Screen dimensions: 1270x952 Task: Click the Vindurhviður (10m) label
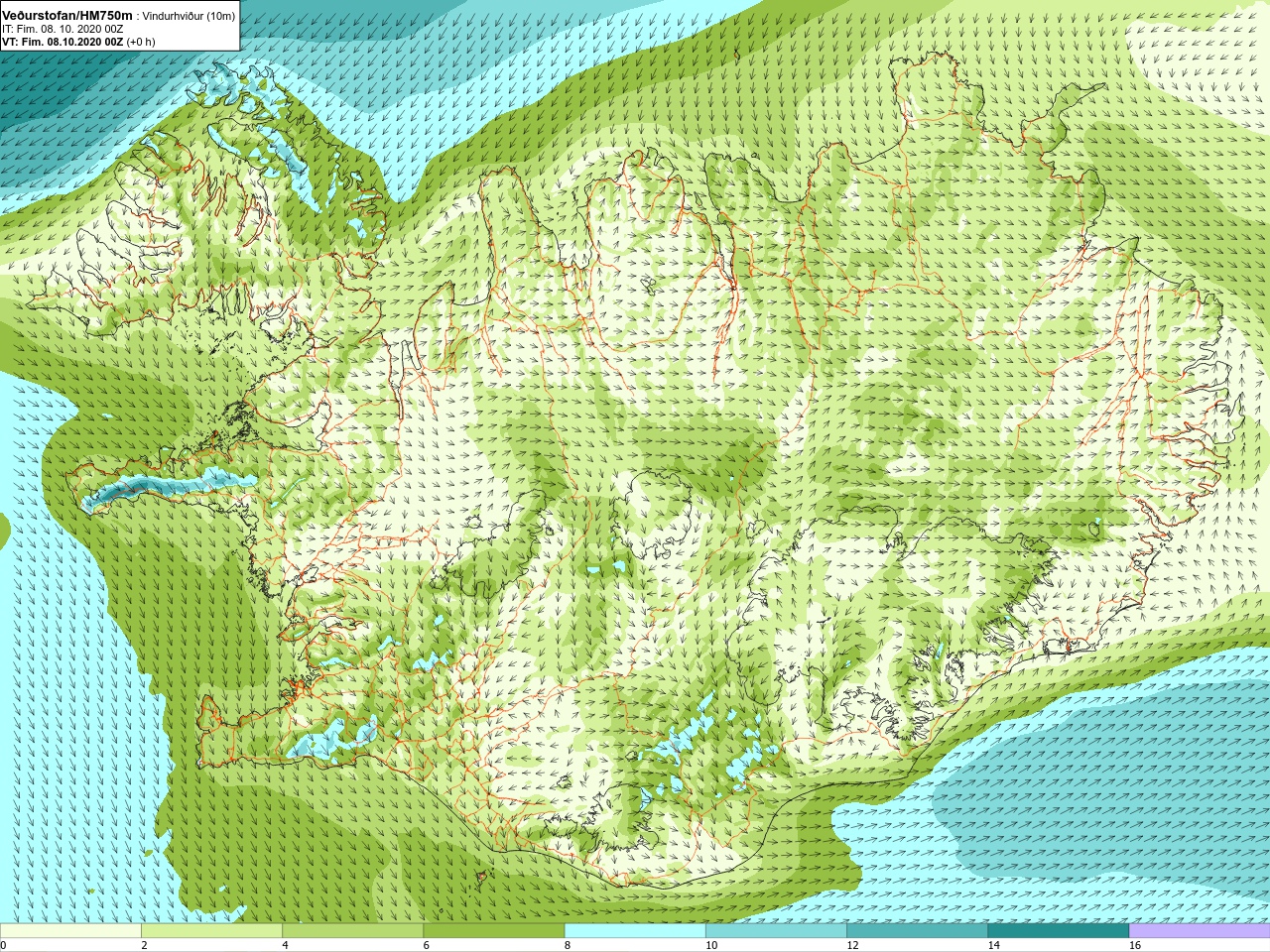pyautogui.click(x=190, y=16)
